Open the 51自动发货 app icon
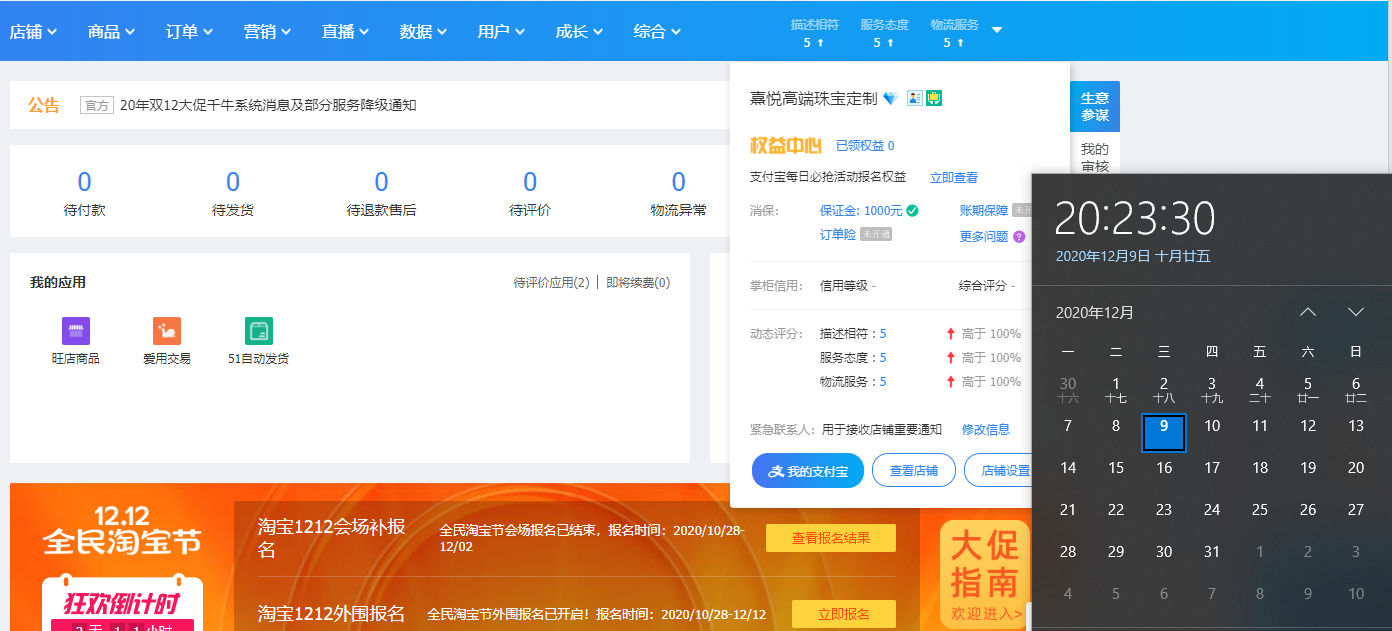 point(259,331)
